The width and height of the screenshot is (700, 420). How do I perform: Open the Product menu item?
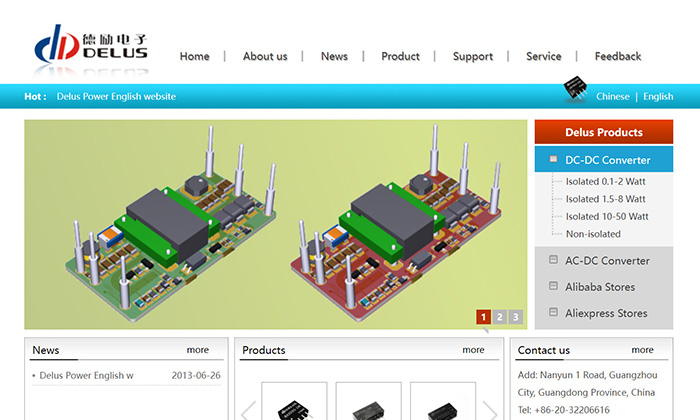pos(400,56)
